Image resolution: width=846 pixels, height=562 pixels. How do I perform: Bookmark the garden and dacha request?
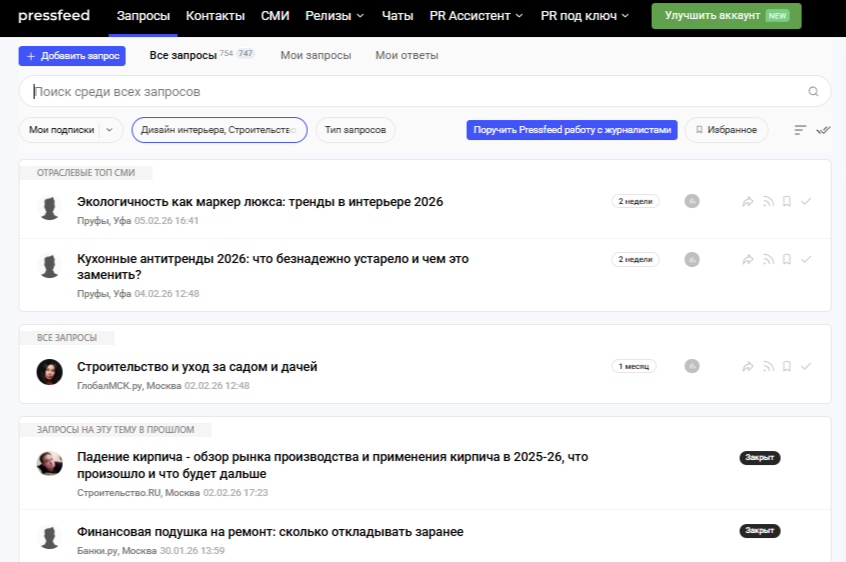pyautogui.click(x=787, y=367)
